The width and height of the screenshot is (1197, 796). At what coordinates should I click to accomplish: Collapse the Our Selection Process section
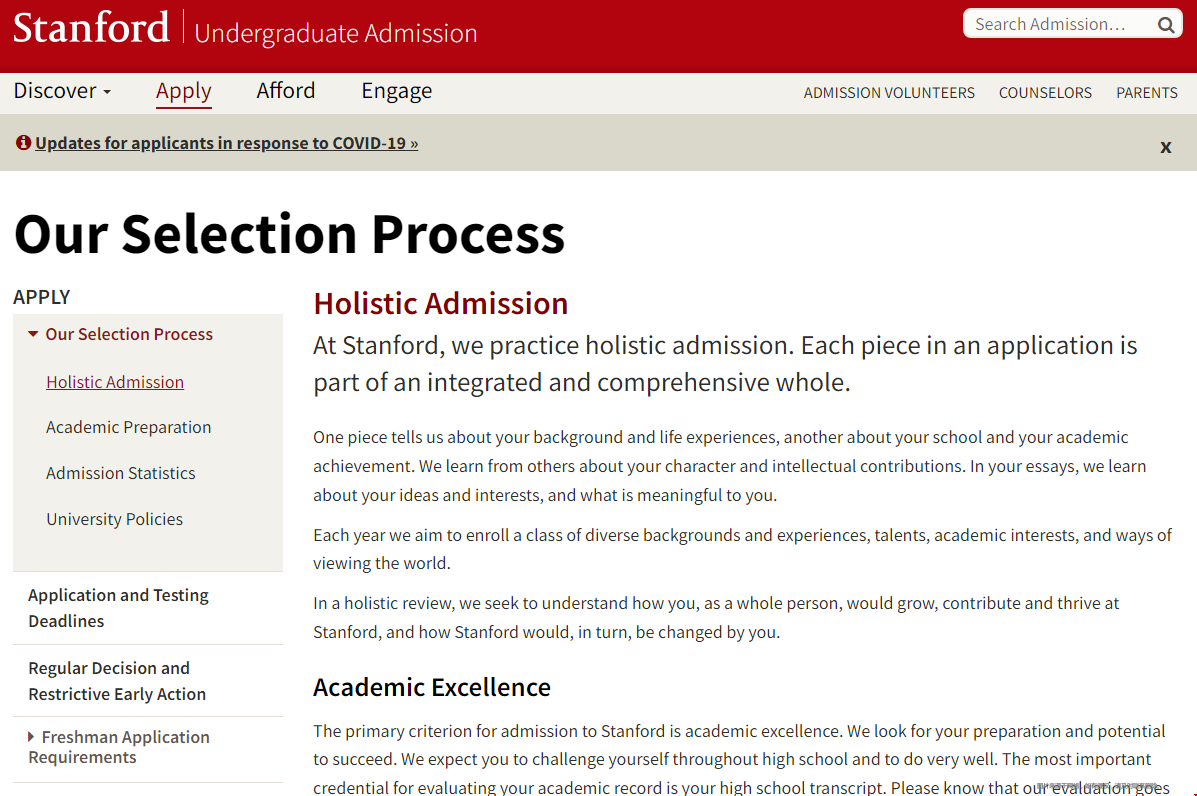33,334
